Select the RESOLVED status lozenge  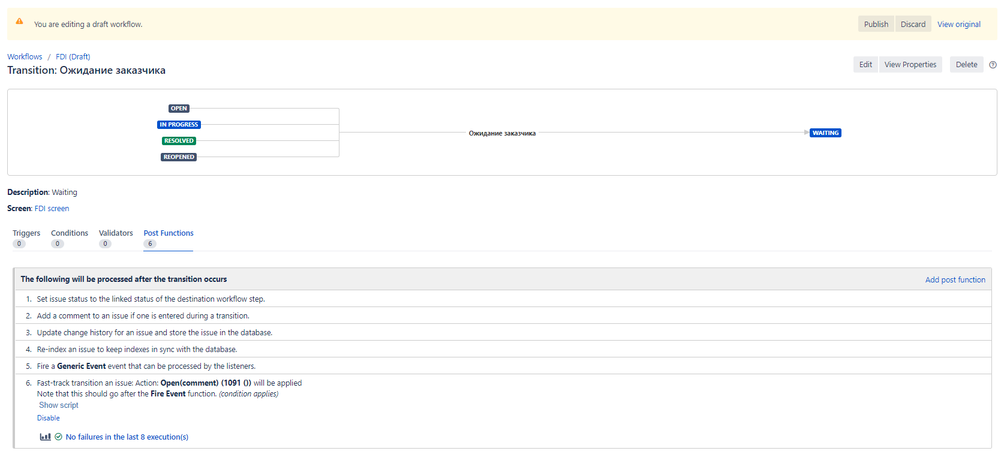(179, 141)
